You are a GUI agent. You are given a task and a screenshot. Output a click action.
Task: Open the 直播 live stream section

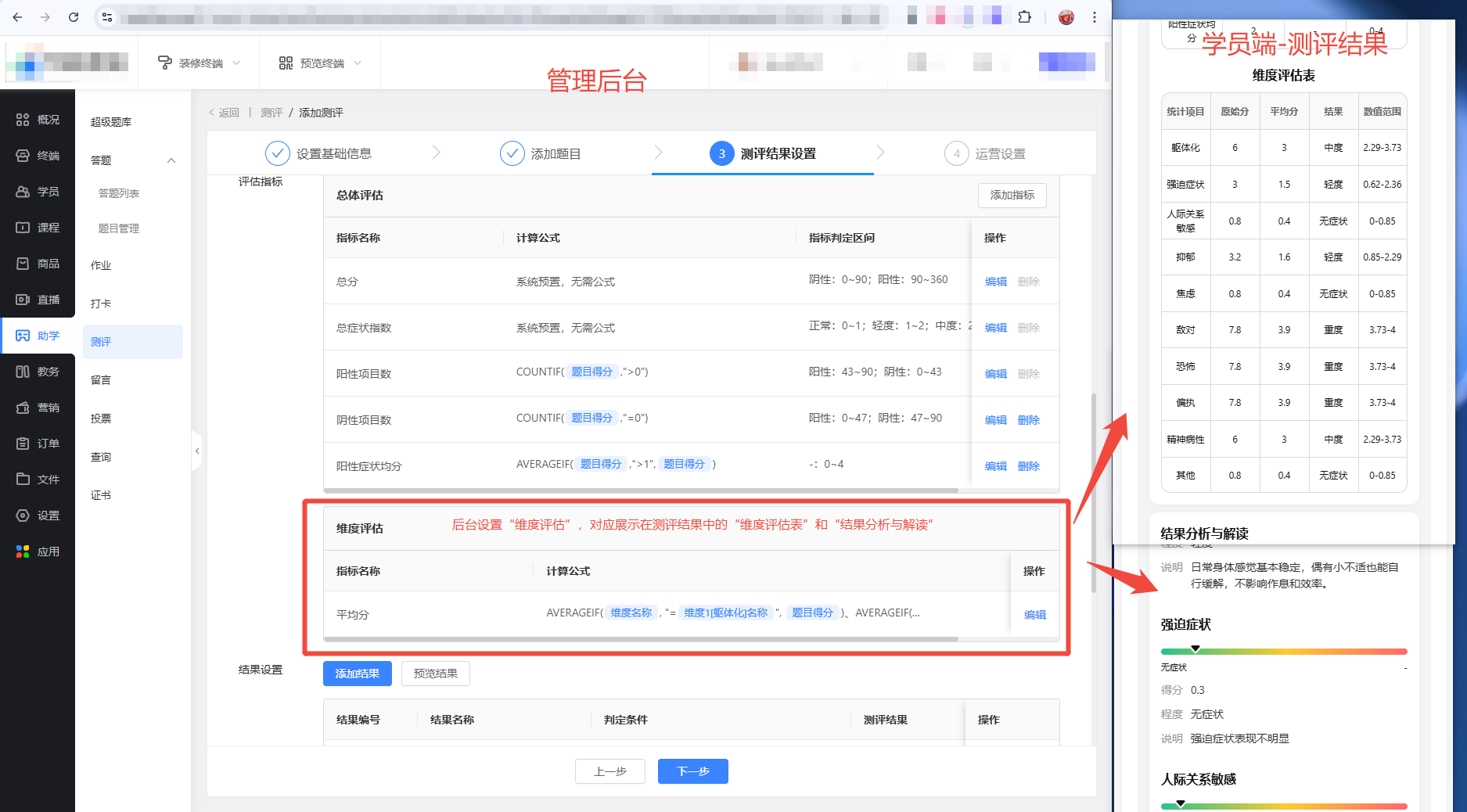point(23,300)
